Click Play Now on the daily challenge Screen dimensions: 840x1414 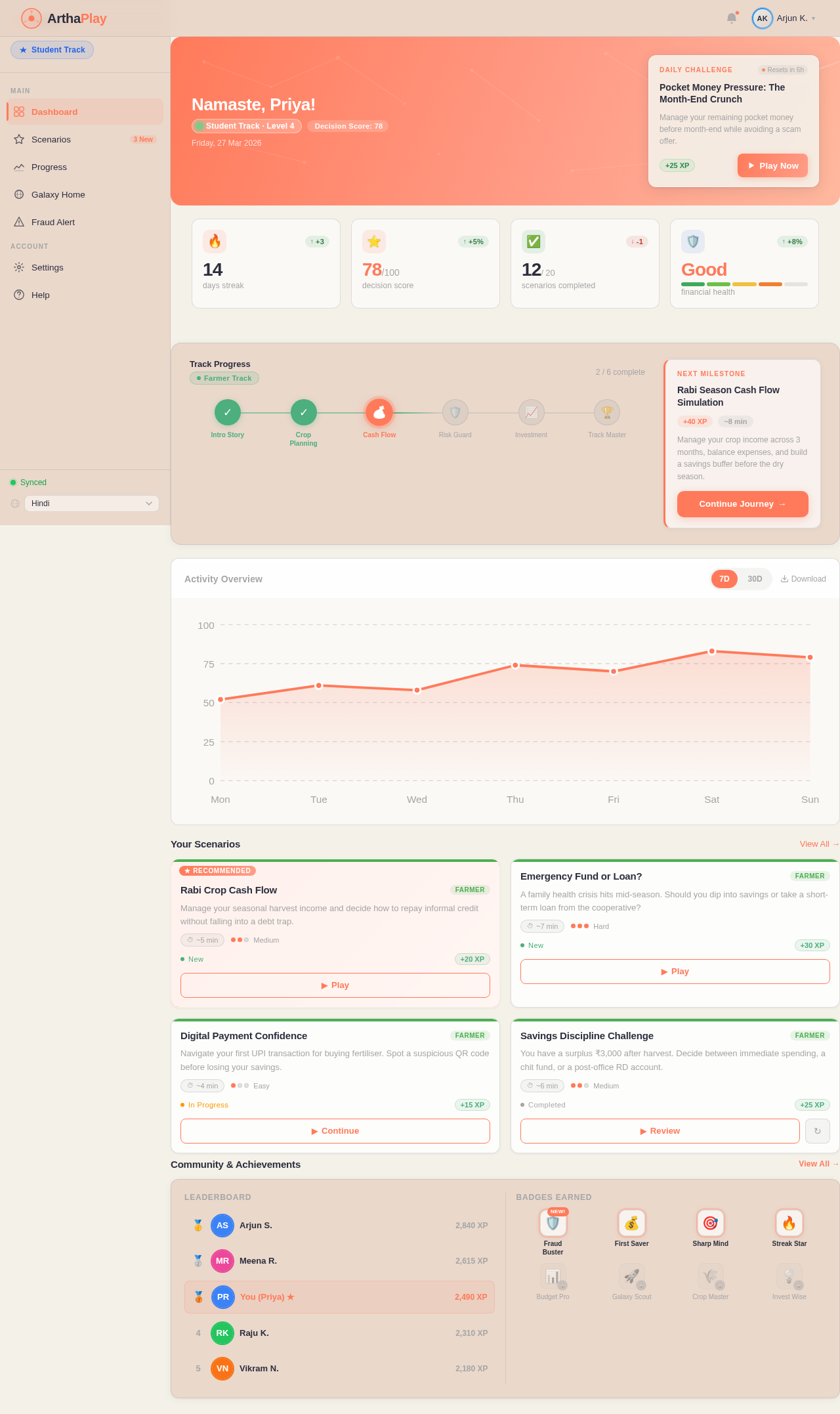point(772,165)
